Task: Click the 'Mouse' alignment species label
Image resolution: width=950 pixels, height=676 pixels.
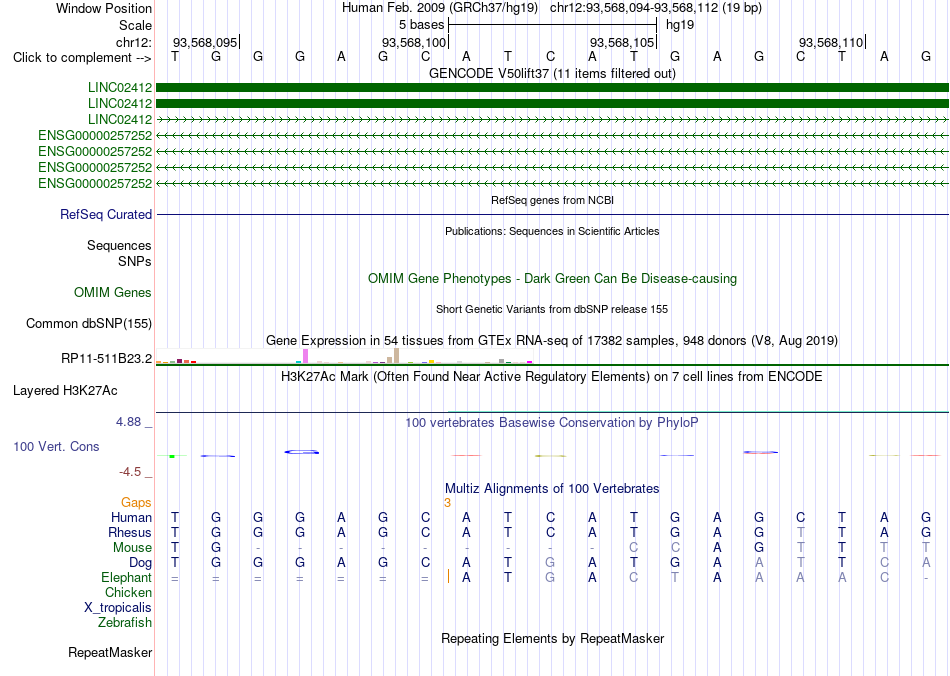Action: coord(132,548)
